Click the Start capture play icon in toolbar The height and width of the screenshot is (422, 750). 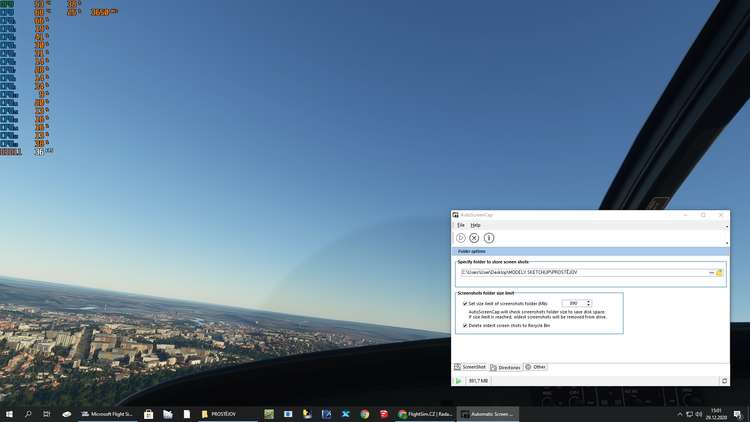pyautogui.click(x=461, y=238)
